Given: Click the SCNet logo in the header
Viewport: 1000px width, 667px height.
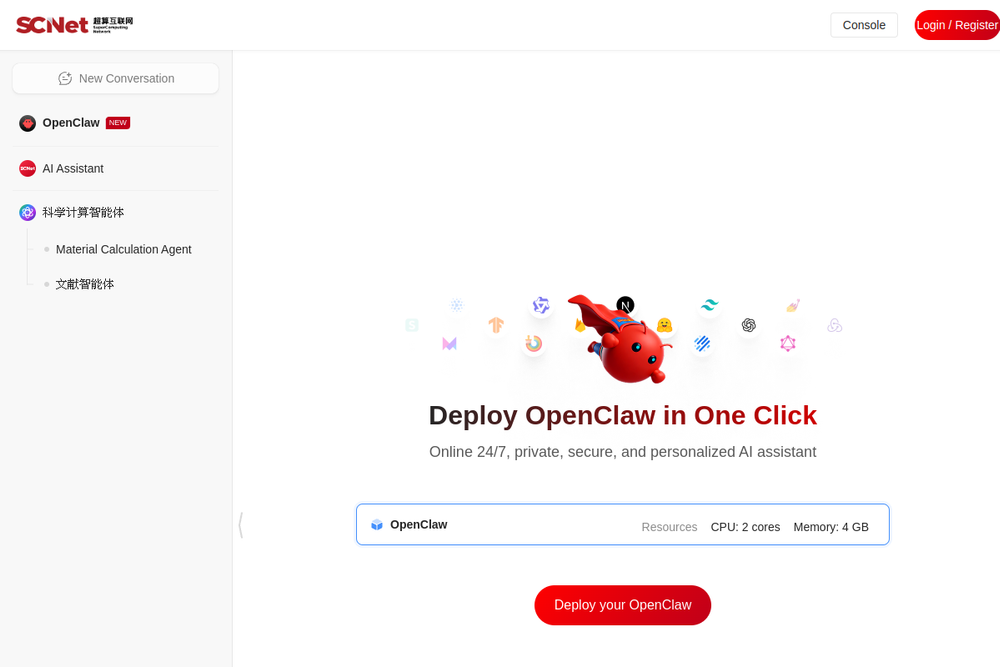Looking at the screenshot, I should [x=74, y=25].
